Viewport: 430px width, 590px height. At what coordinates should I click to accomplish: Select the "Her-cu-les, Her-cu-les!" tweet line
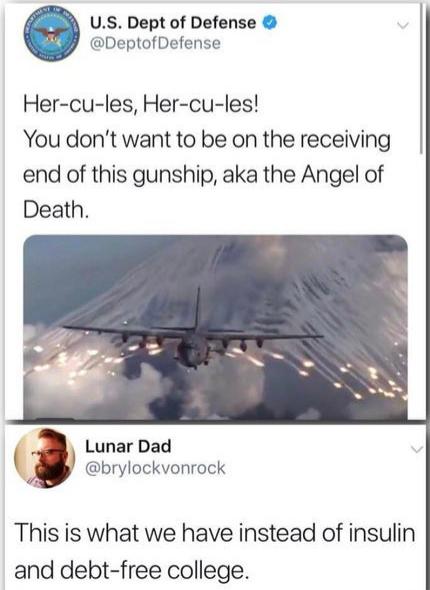(141, 104)
